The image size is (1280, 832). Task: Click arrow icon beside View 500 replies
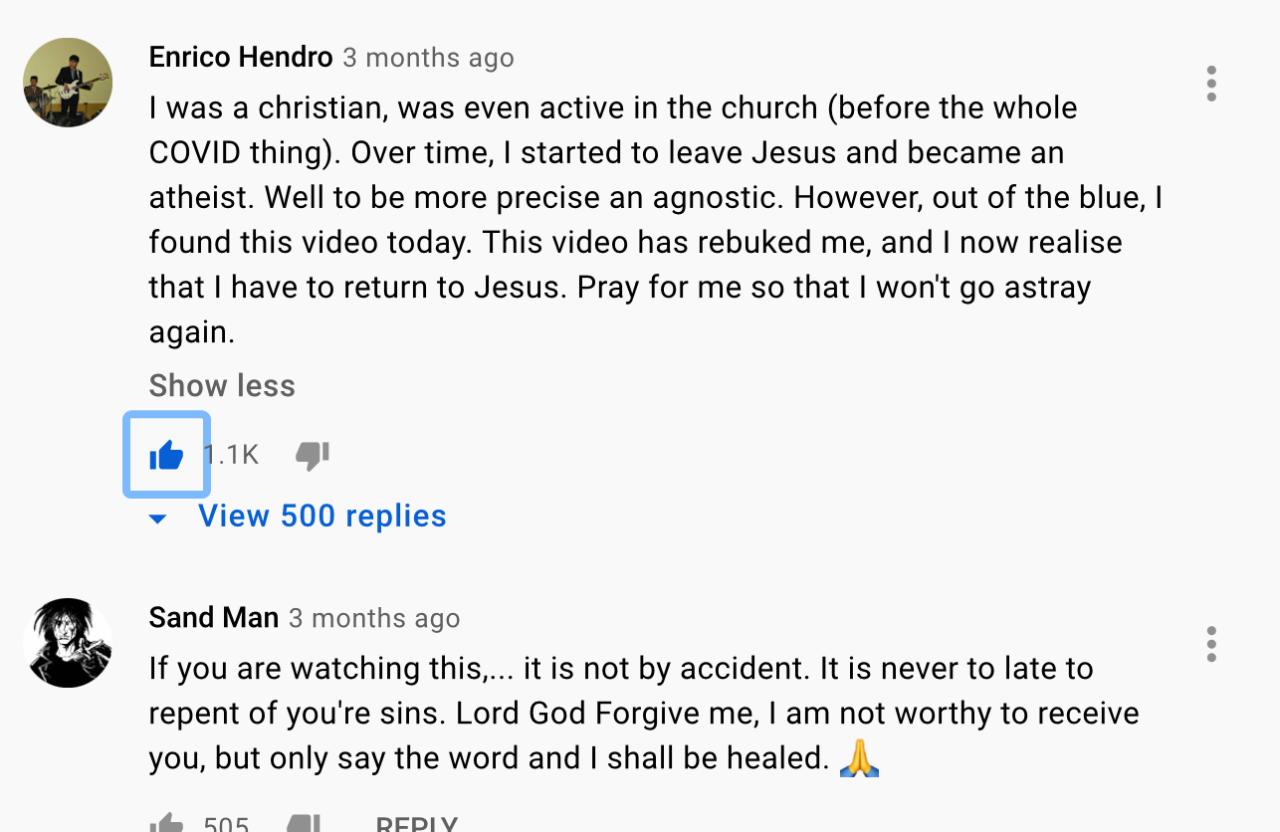tap(158, 518)
